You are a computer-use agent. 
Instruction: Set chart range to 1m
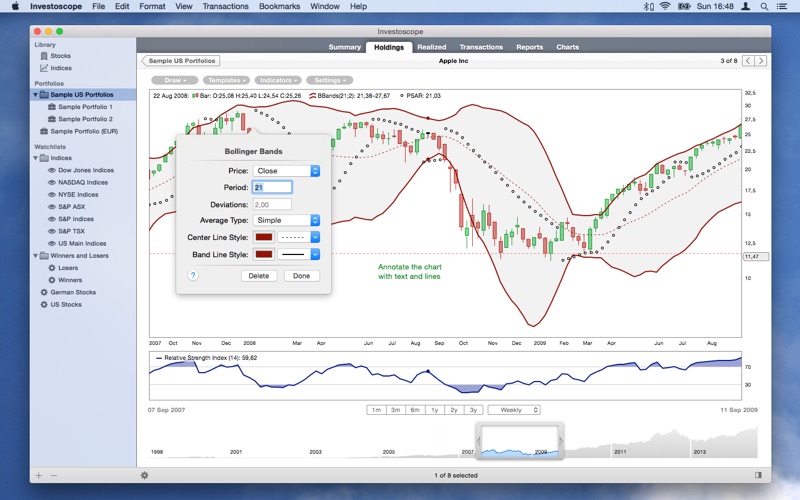(x=376, y=410)
